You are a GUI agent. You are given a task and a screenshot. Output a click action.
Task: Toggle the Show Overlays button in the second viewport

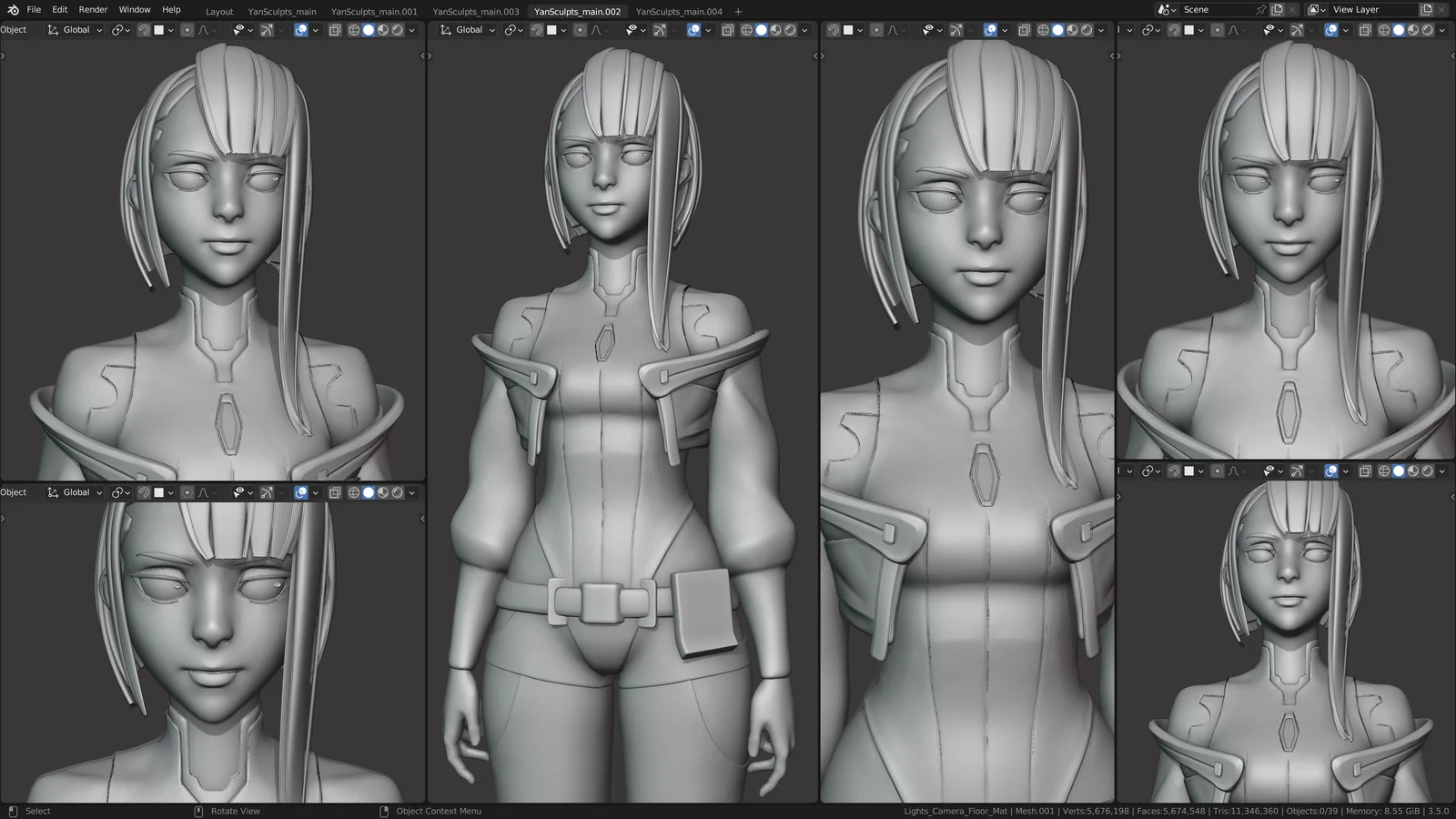click(x=695, y=29)
